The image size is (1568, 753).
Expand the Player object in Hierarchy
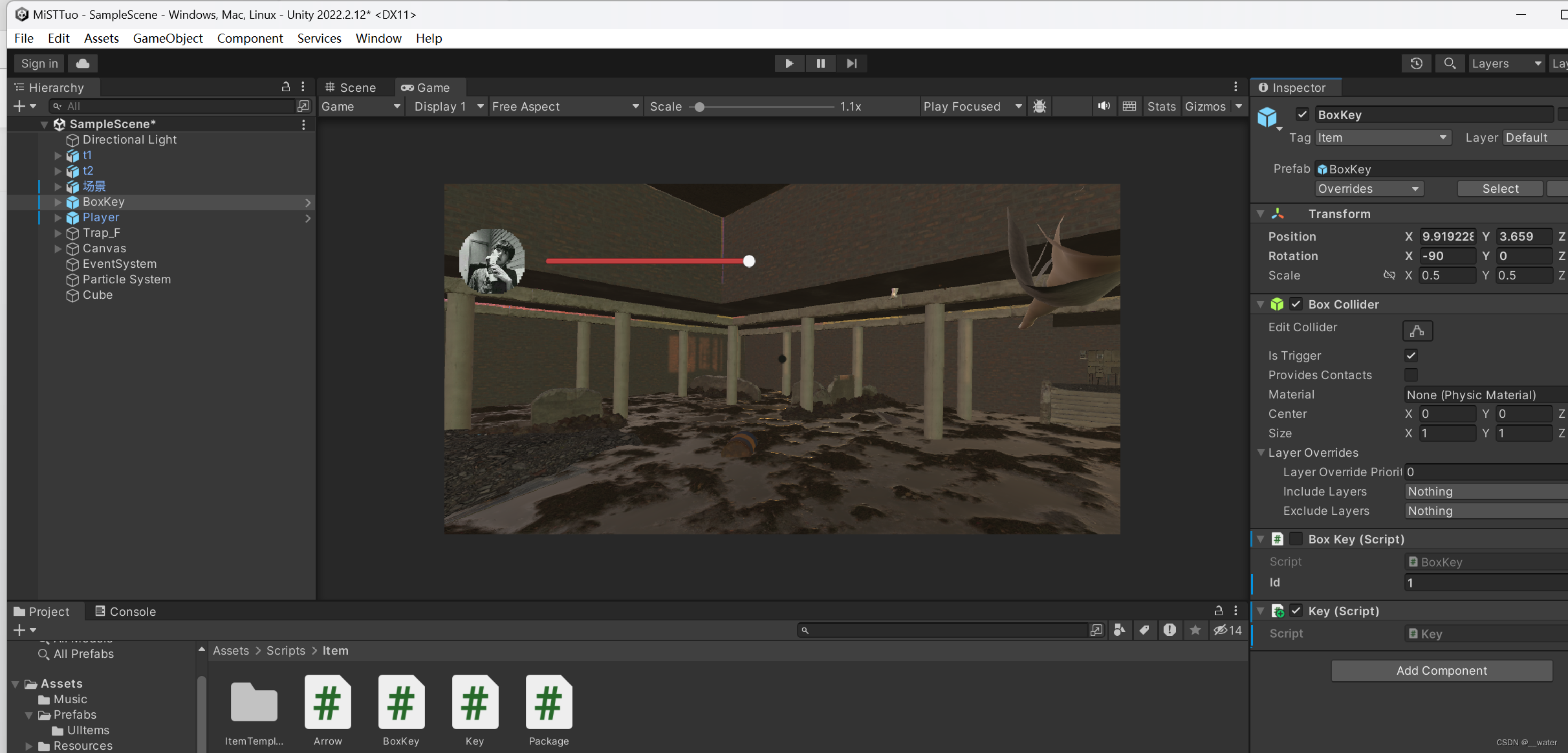[x=58, y=218]
